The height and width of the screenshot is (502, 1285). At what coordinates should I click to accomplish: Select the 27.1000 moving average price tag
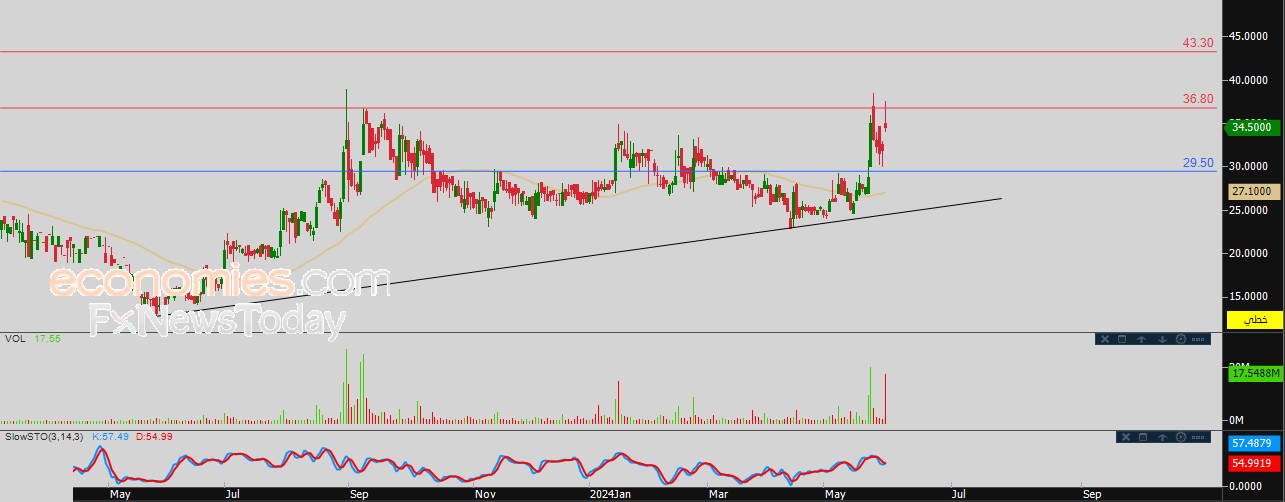[x=1254, y=191]
